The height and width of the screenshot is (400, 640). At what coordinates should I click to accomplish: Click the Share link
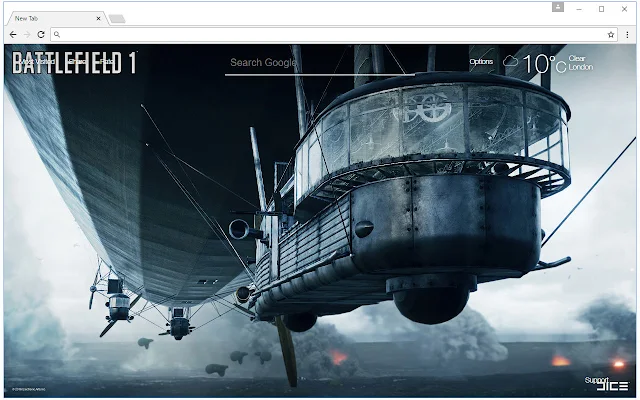pos(77,62)
